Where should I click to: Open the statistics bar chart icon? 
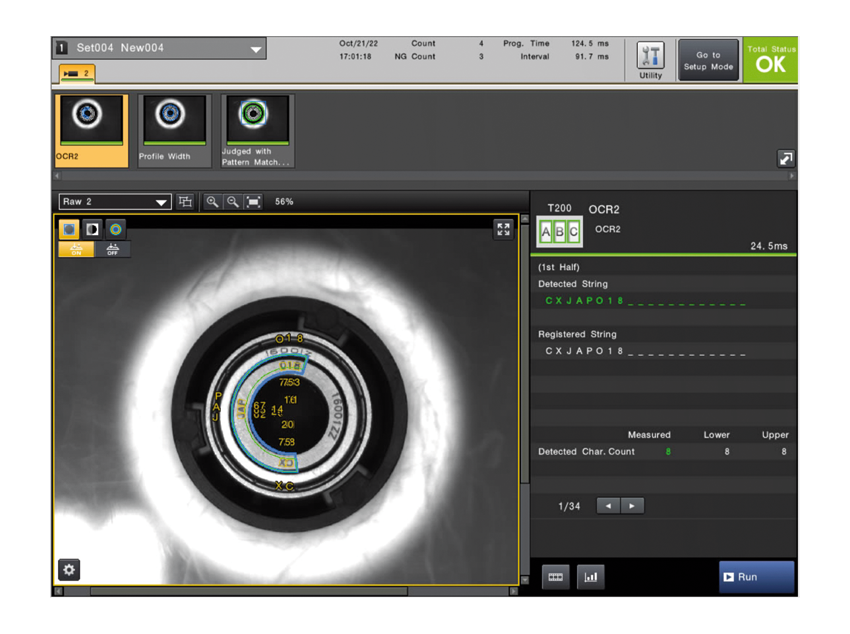pos(590,577)
